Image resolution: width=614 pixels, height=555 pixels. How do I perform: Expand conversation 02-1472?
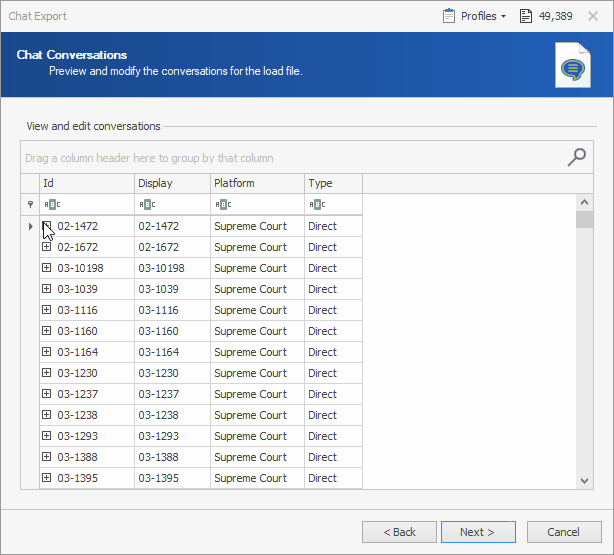point(47,226)
